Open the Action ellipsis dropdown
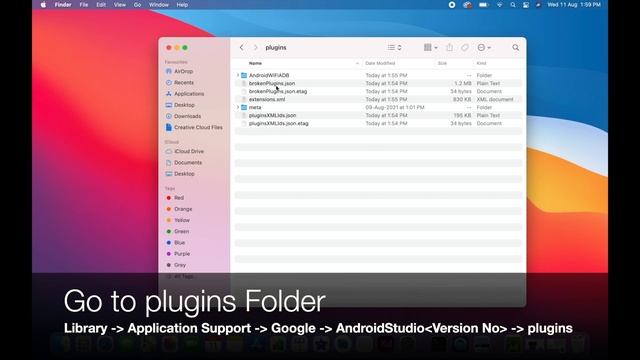 pos(484,47)
